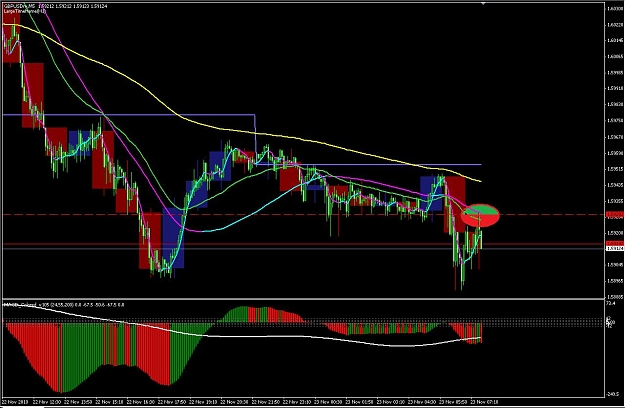Click the 22 Nov 12:00 time label
This screenshot has width=625, height=408.
(46, 401)
